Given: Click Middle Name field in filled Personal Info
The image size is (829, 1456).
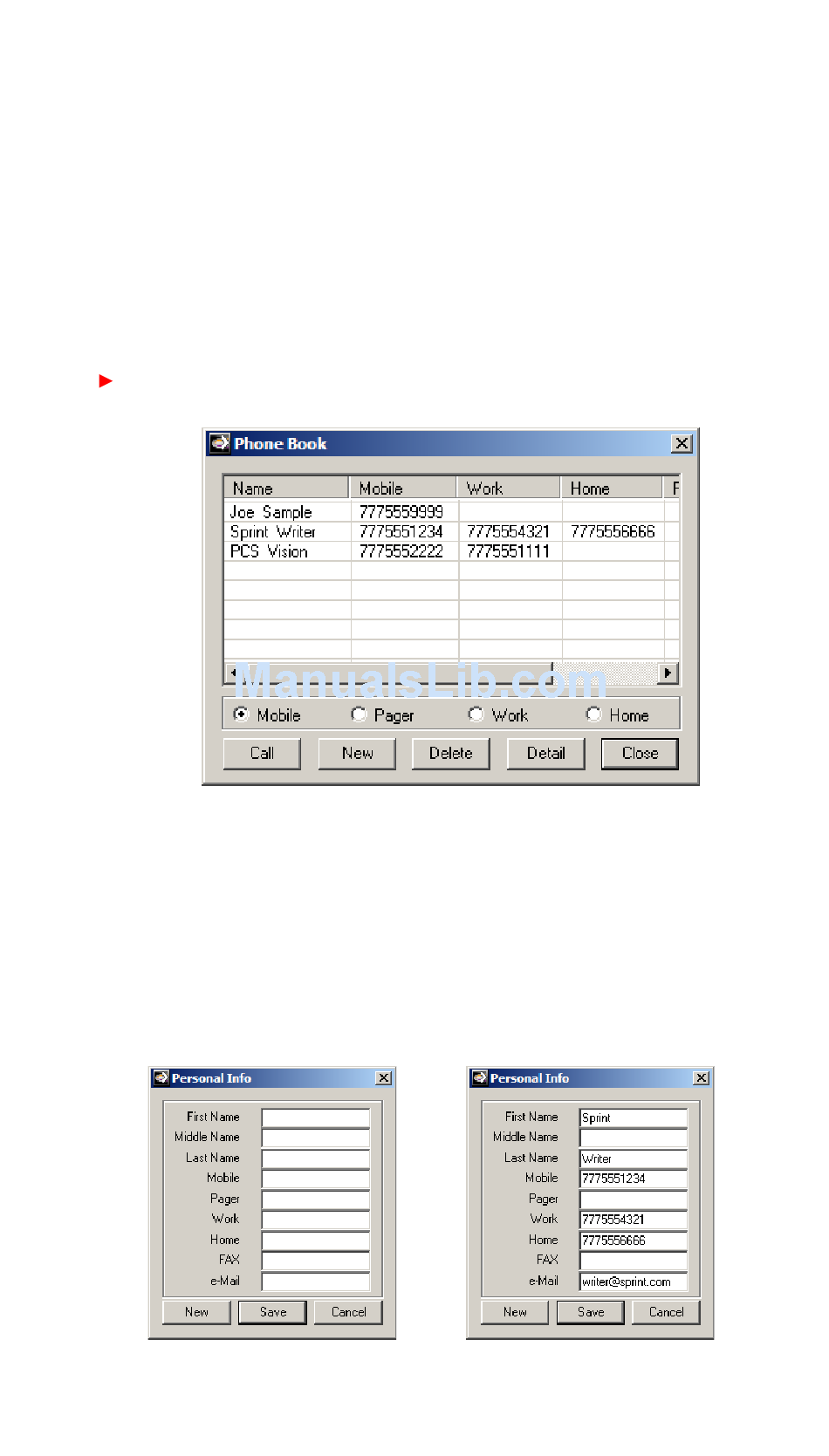Looking at the screenshot, I should 634,1138.
